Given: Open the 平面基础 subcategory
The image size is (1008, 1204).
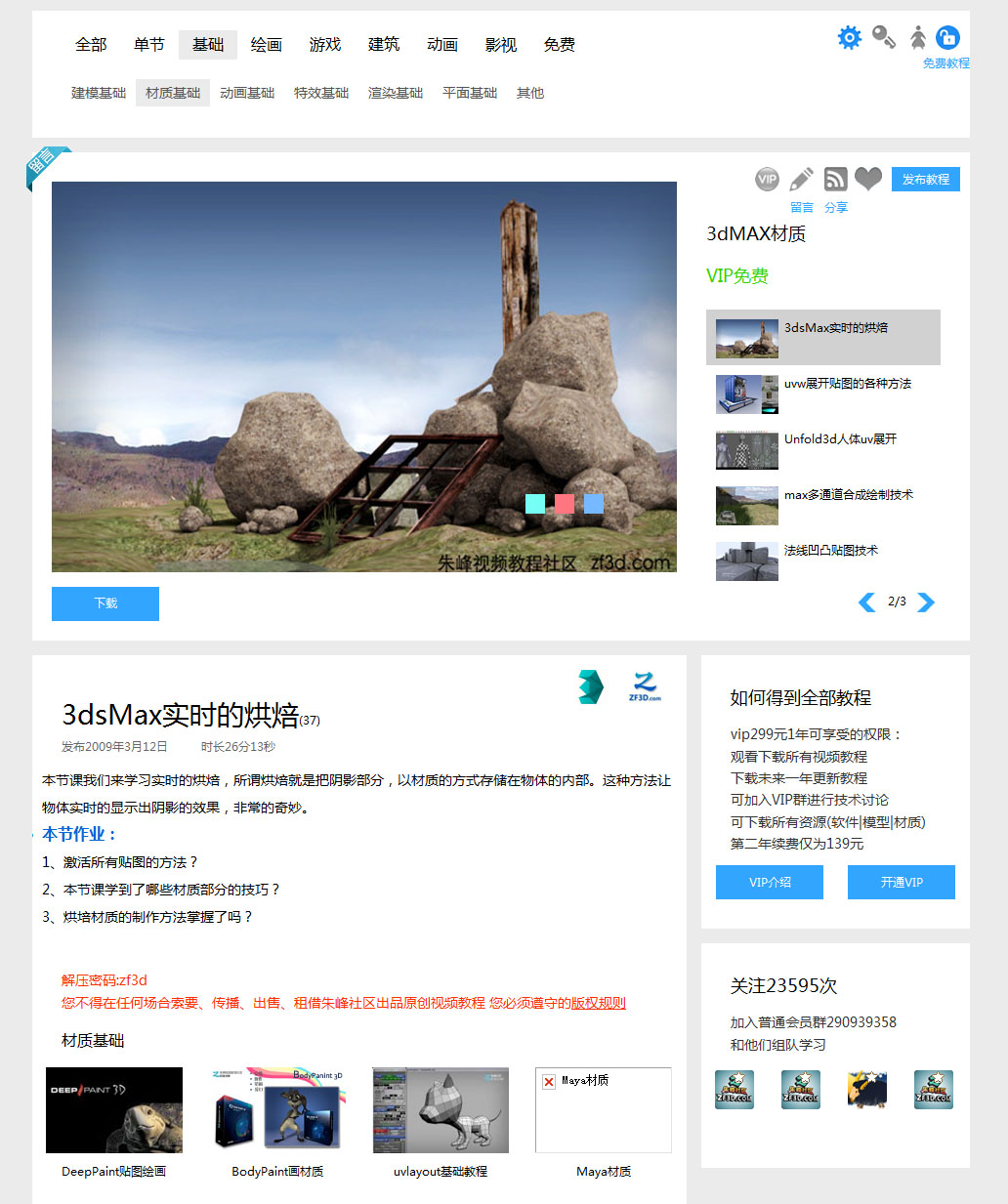Looking at the screenshot, I should point(470,93).
